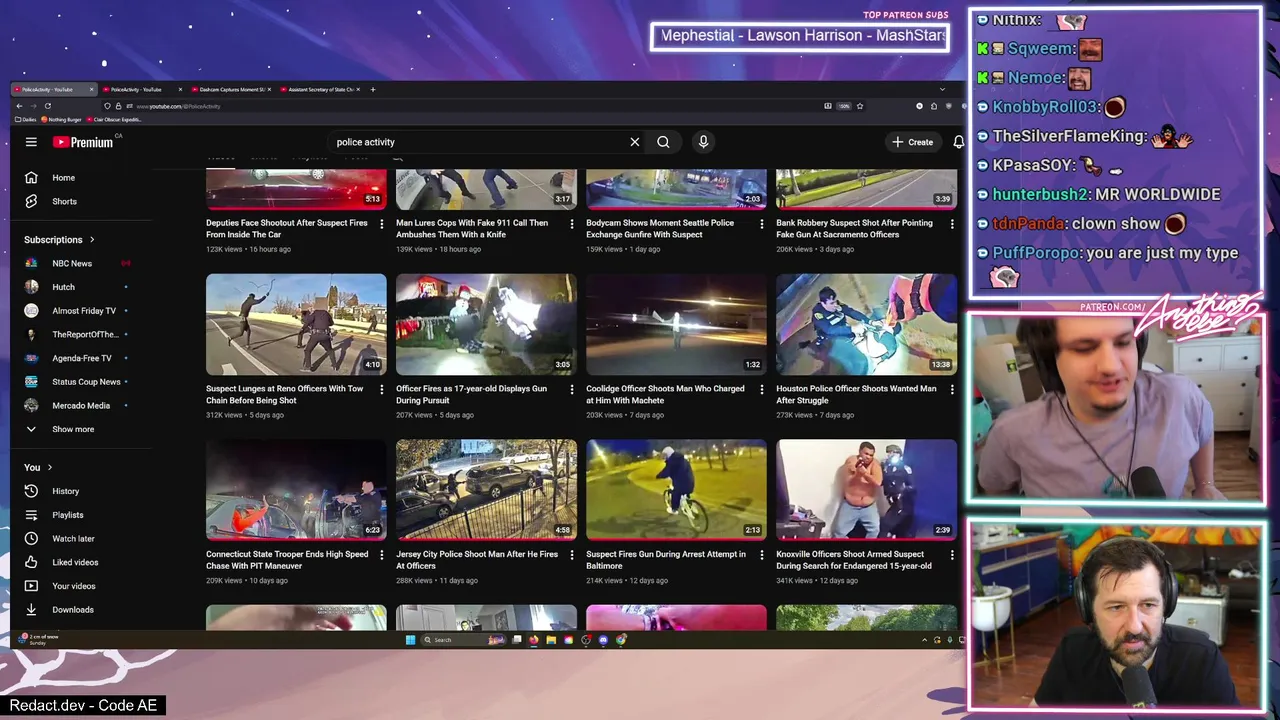Open Reno Officers Tow Chain video thumbnail
Image resolution: width=1280 pixels, height=720 pixels.
(x=296, y=324)
